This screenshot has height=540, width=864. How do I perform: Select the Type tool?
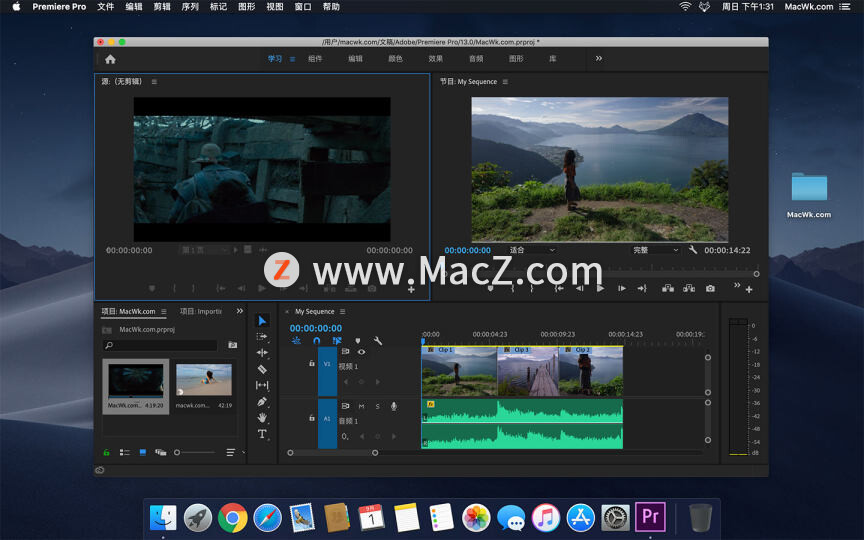pos(262,434)
